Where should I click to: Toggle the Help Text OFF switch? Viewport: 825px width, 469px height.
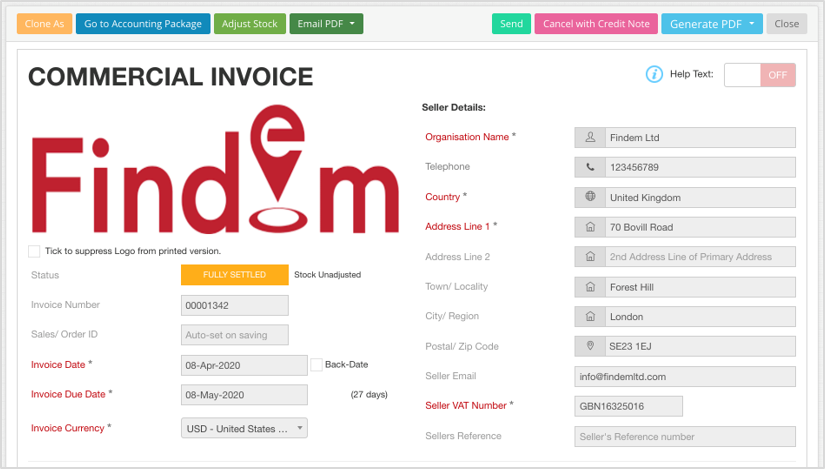[760, 75]
